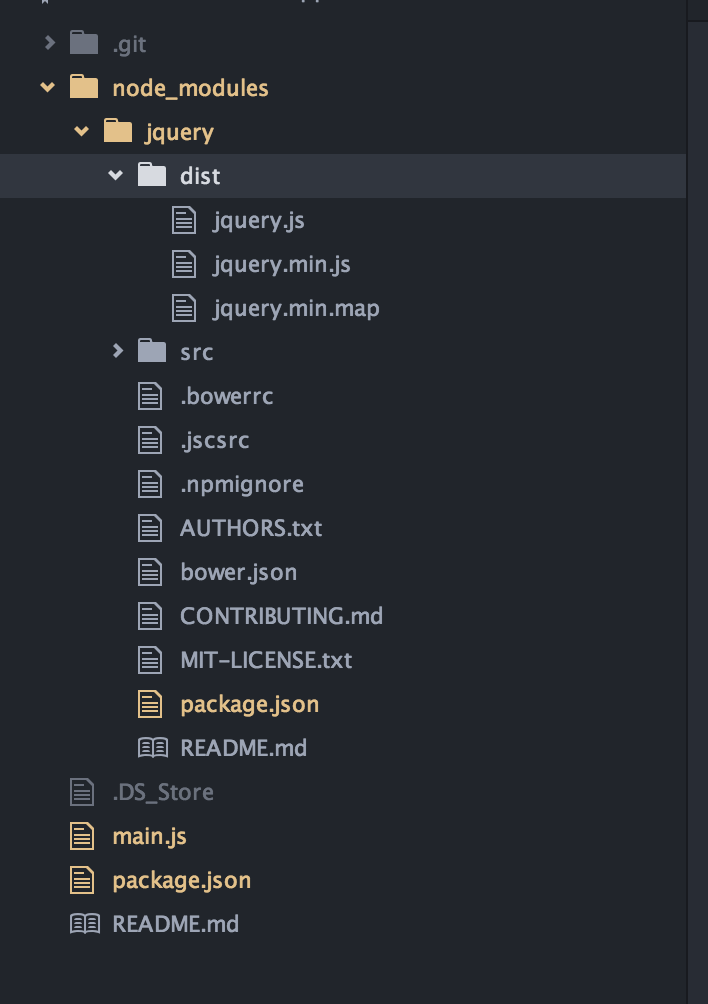Open jquery.min.map in the tree
Image resolution: width=708 pixels, height=1004 pixels.
point(296,308)
